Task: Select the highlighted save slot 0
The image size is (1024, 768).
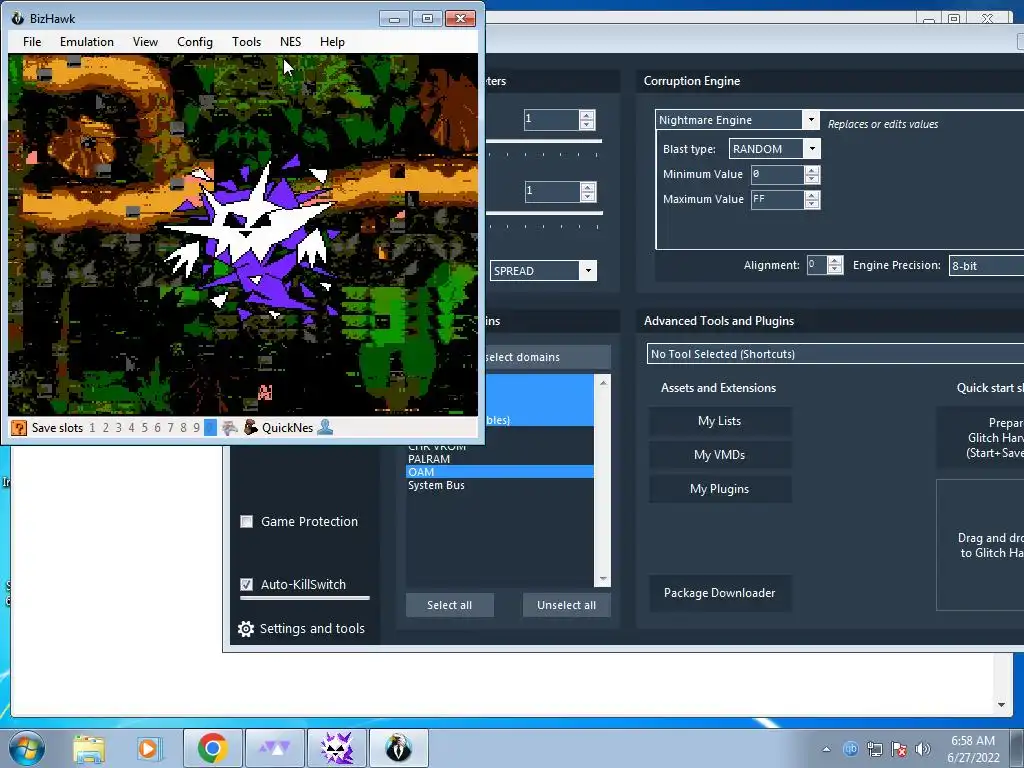Action: pos(210,428)
